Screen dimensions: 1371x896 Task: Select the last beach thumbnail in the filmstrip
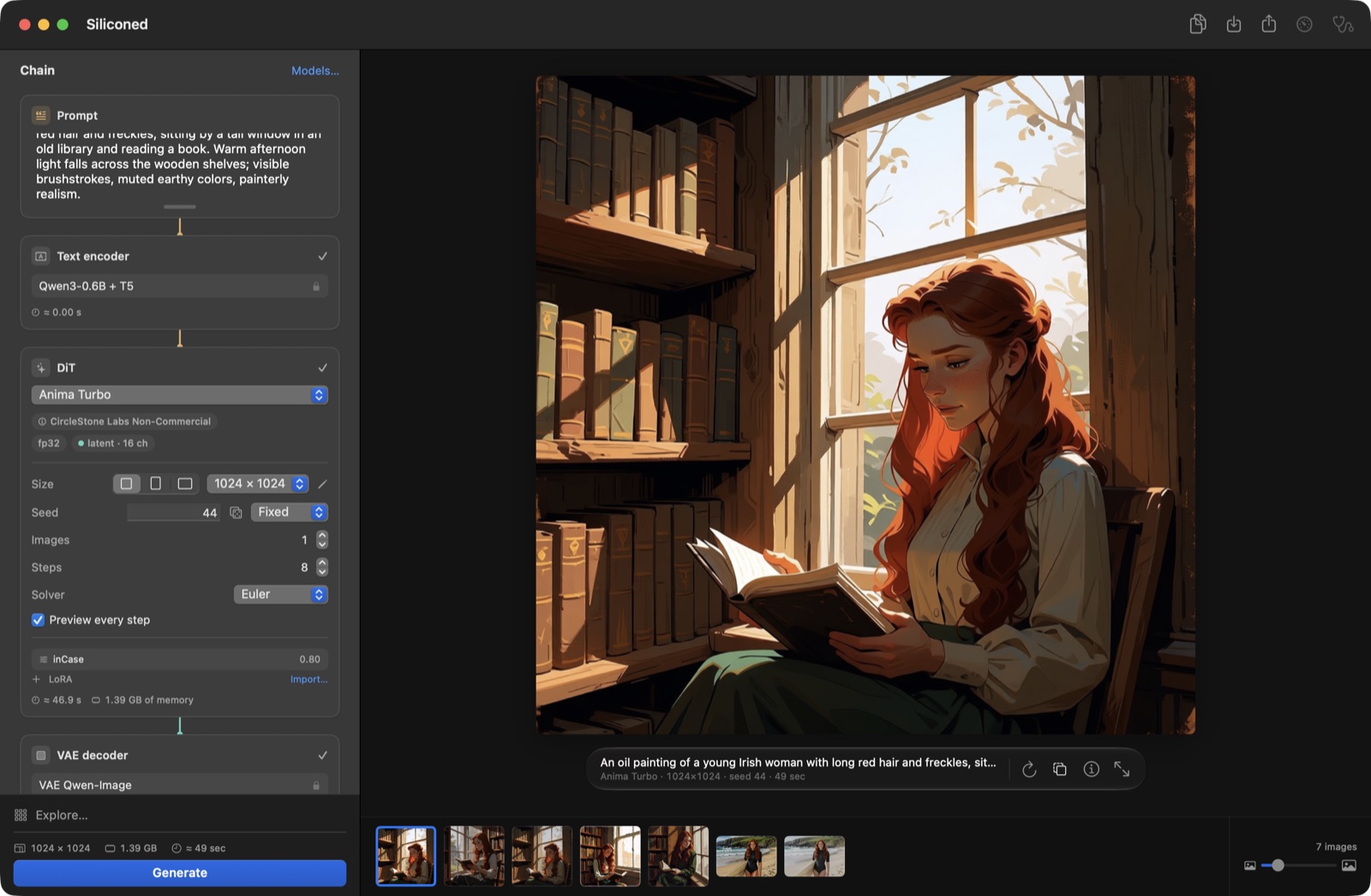[814, 857]
